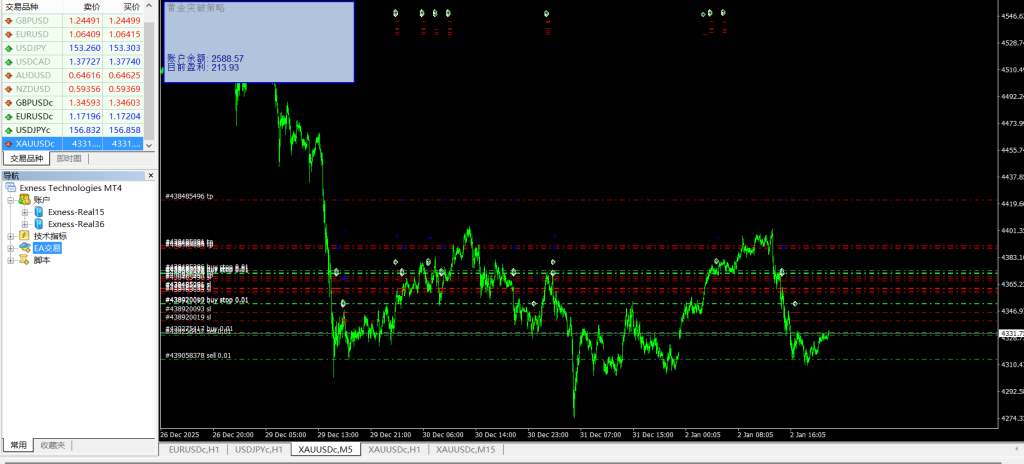Click the arrow icon beside NZDUSD
Viewport: 1024px width, 464px height.
click(x=8, y=89)
